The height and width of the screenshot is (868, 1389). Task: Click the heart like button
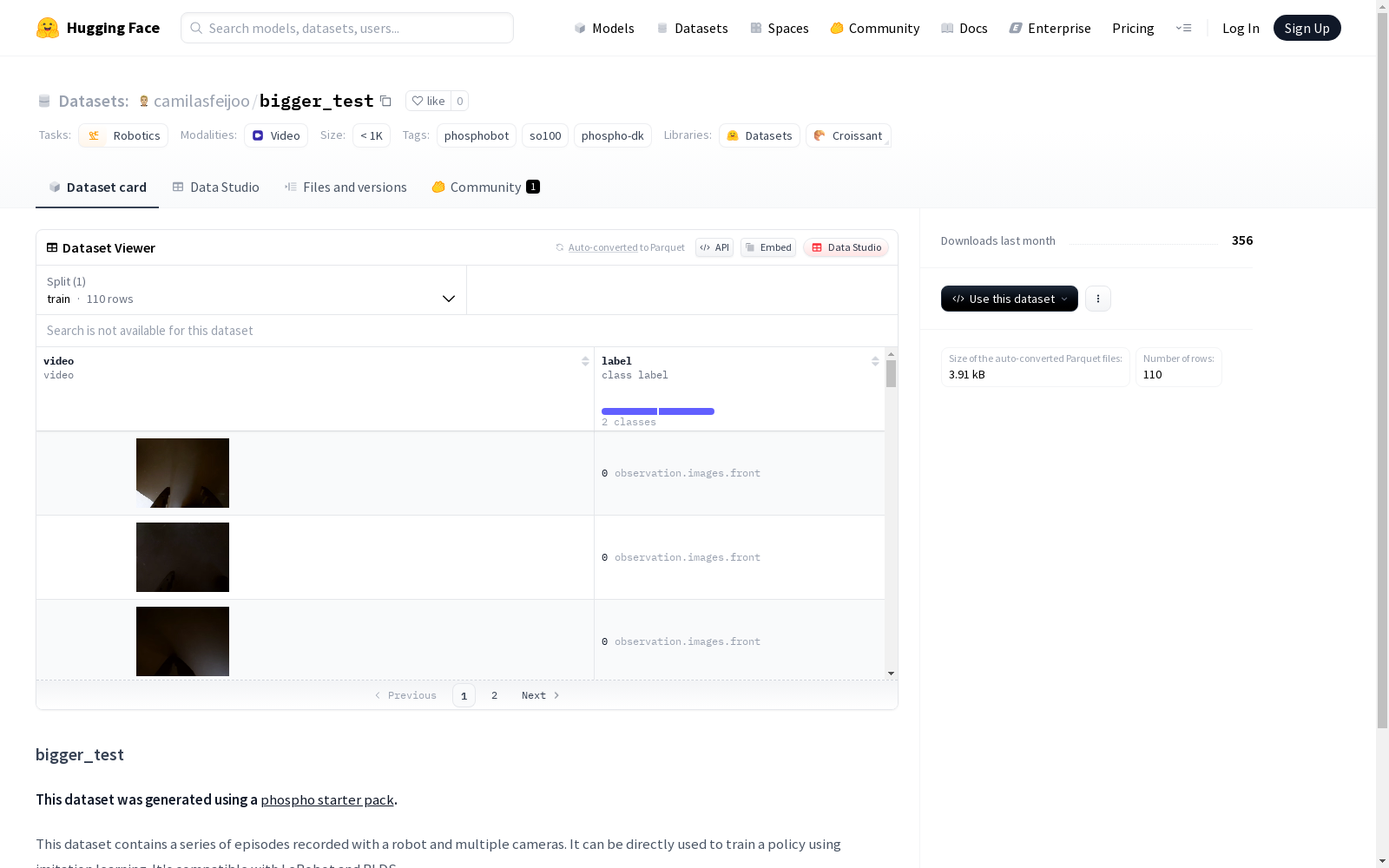[428, 101]
